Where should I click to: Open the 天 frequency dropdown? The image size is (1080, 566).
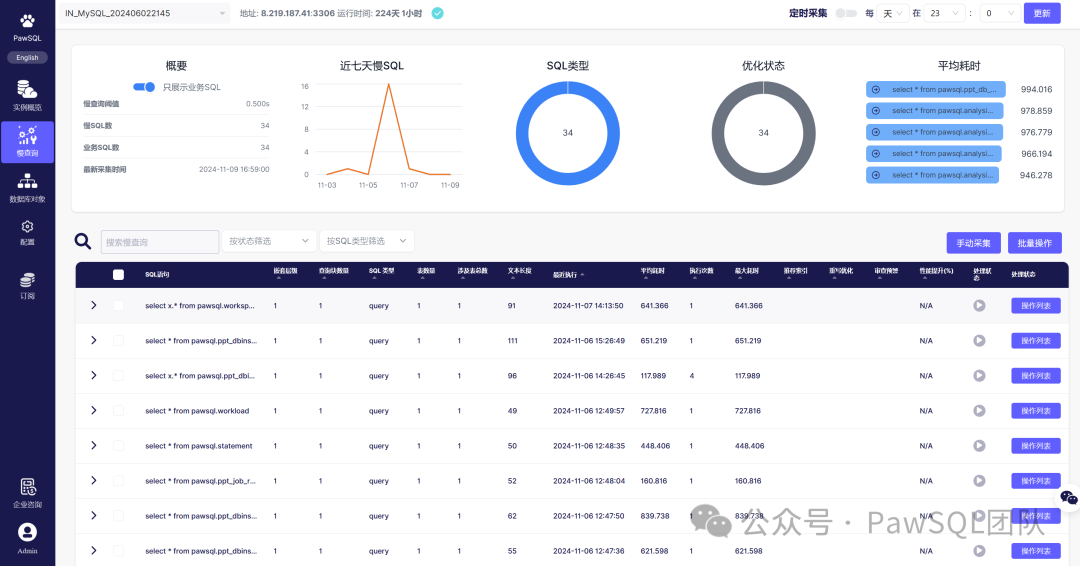(x=893, y=13)
